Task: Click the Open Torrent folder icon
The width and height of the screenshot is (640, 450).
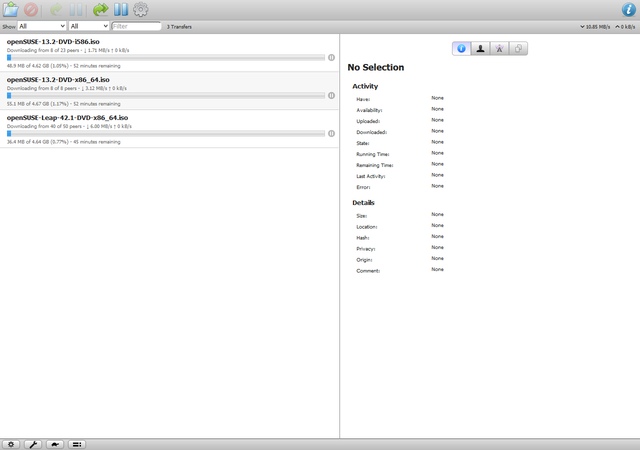Action: (x=11, y=9)
